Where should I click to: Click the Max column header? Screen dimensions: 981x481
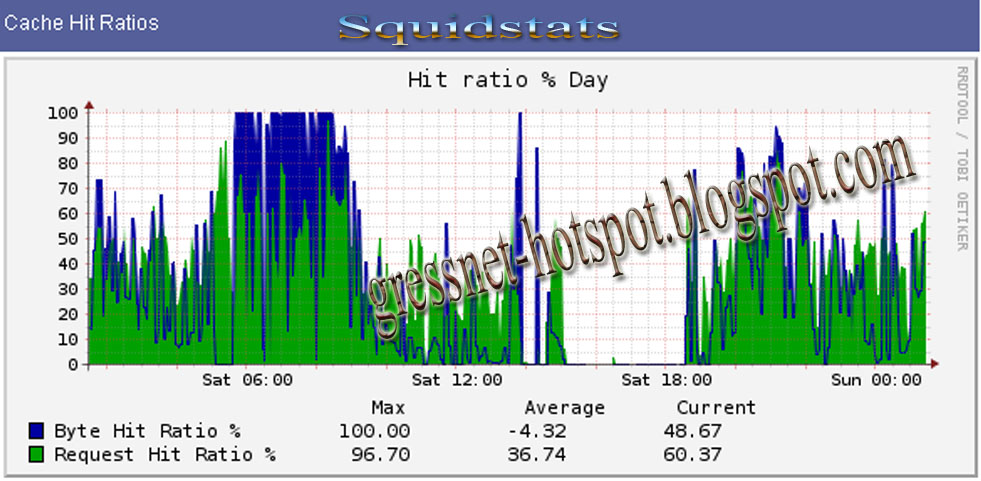point(388,408)
